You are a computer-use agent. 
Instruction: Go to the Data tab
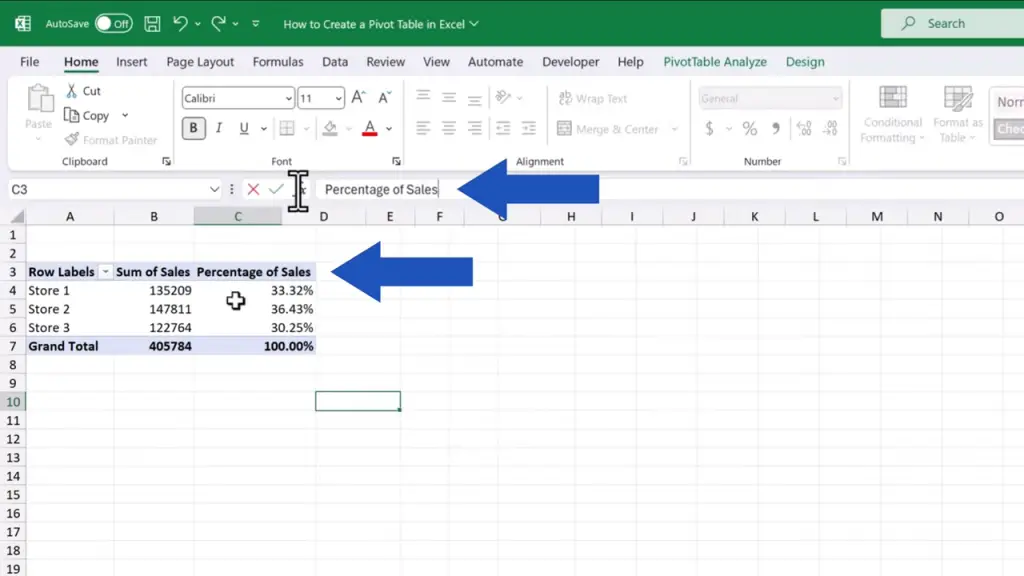click(x=335, y=62)
